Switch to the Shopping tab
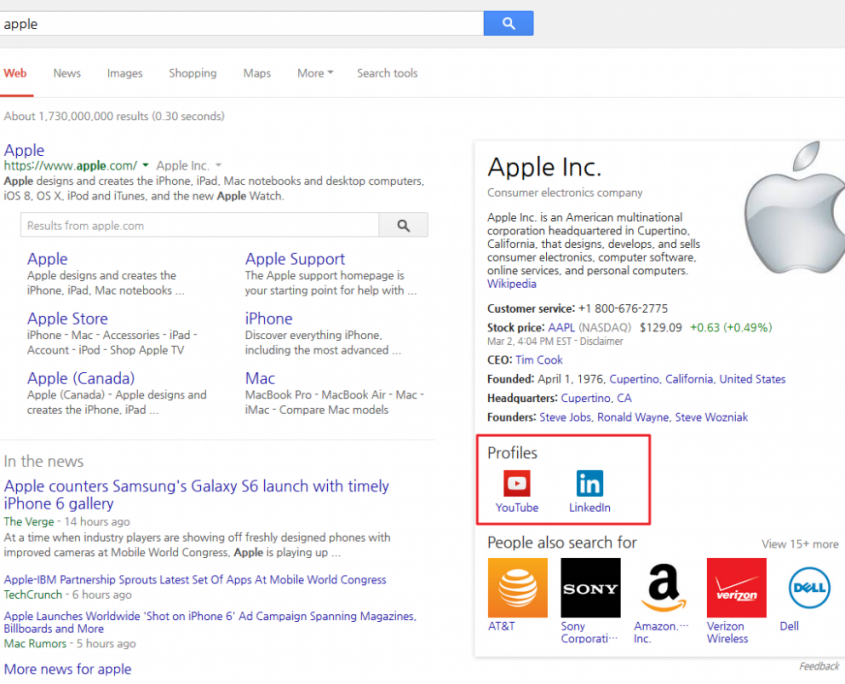Screen dimensions: 845x684 [x=193, y=73]
